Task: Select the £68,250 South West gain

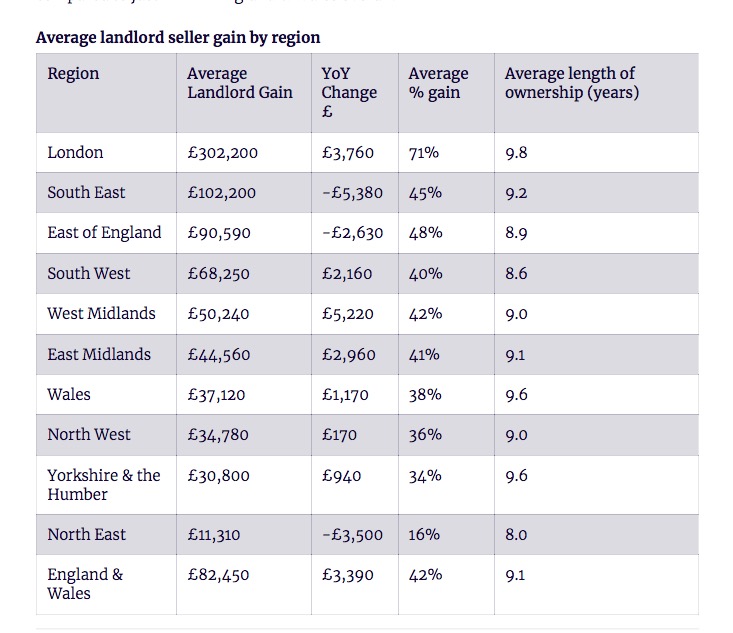Action: pyautogui.click(x=219, y=273)
